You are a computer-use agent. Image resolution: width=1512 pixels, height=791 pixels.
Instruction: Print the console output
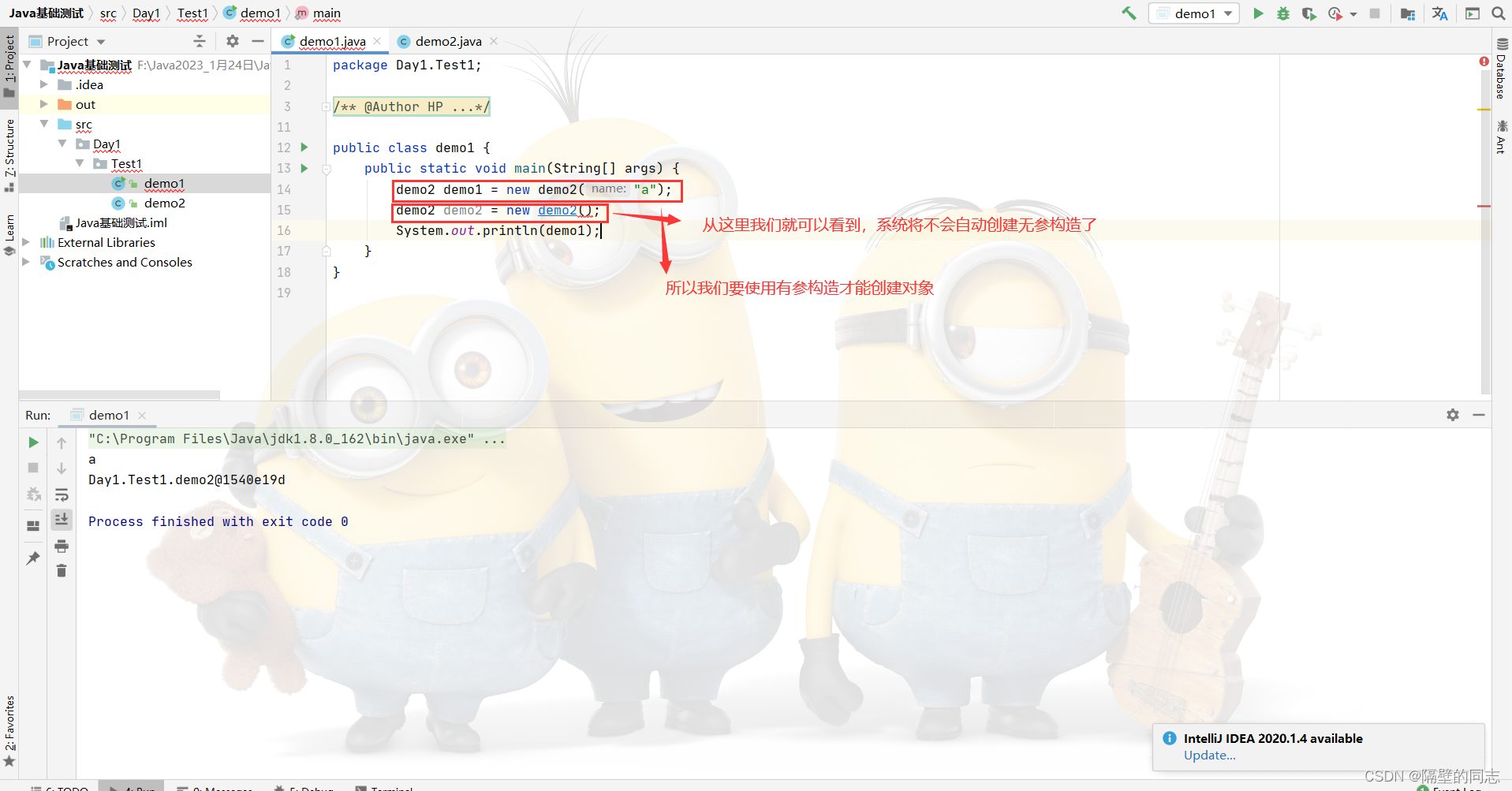coord(62,546)
